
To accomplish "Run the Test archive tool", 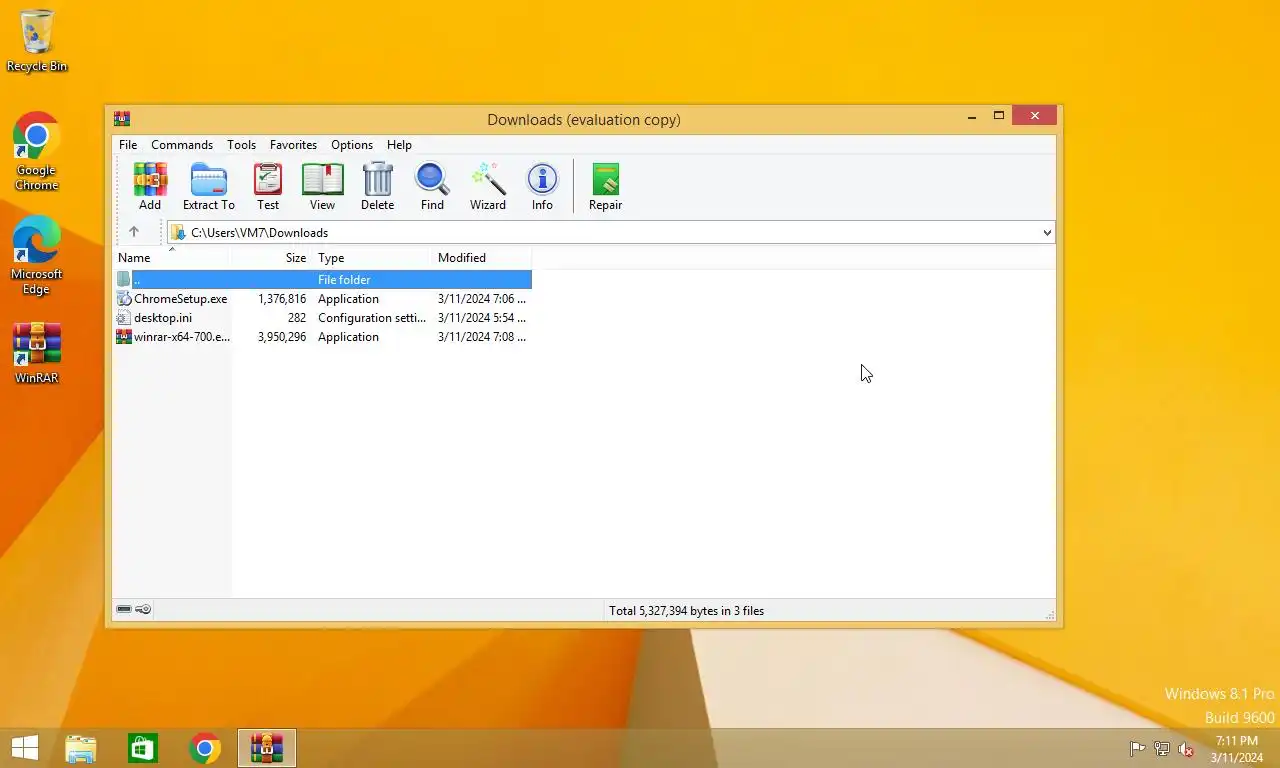I will tap(268, 187).
